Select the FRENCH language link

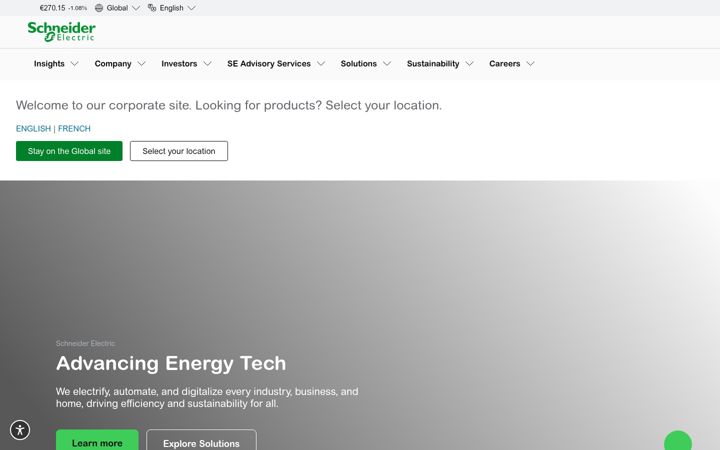tap(74, 129)
